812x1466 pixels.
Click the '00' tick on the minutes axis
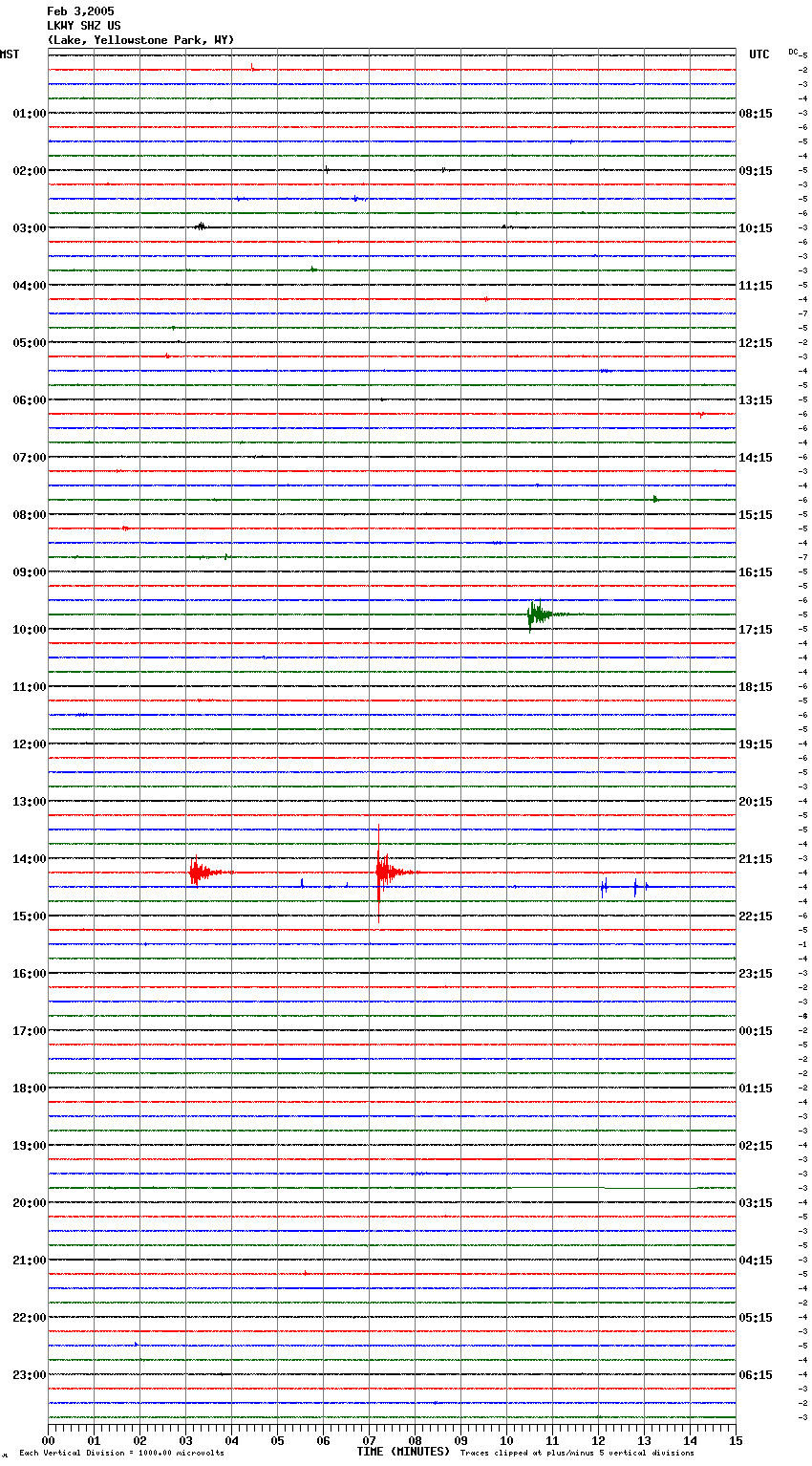coord(49,1440)
